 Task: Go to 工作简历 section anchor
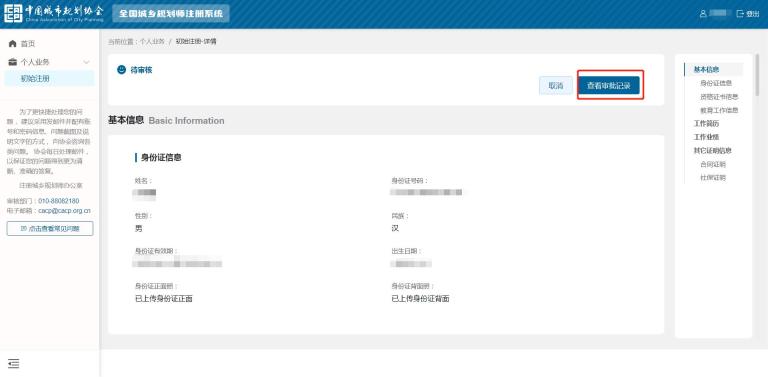706,124
